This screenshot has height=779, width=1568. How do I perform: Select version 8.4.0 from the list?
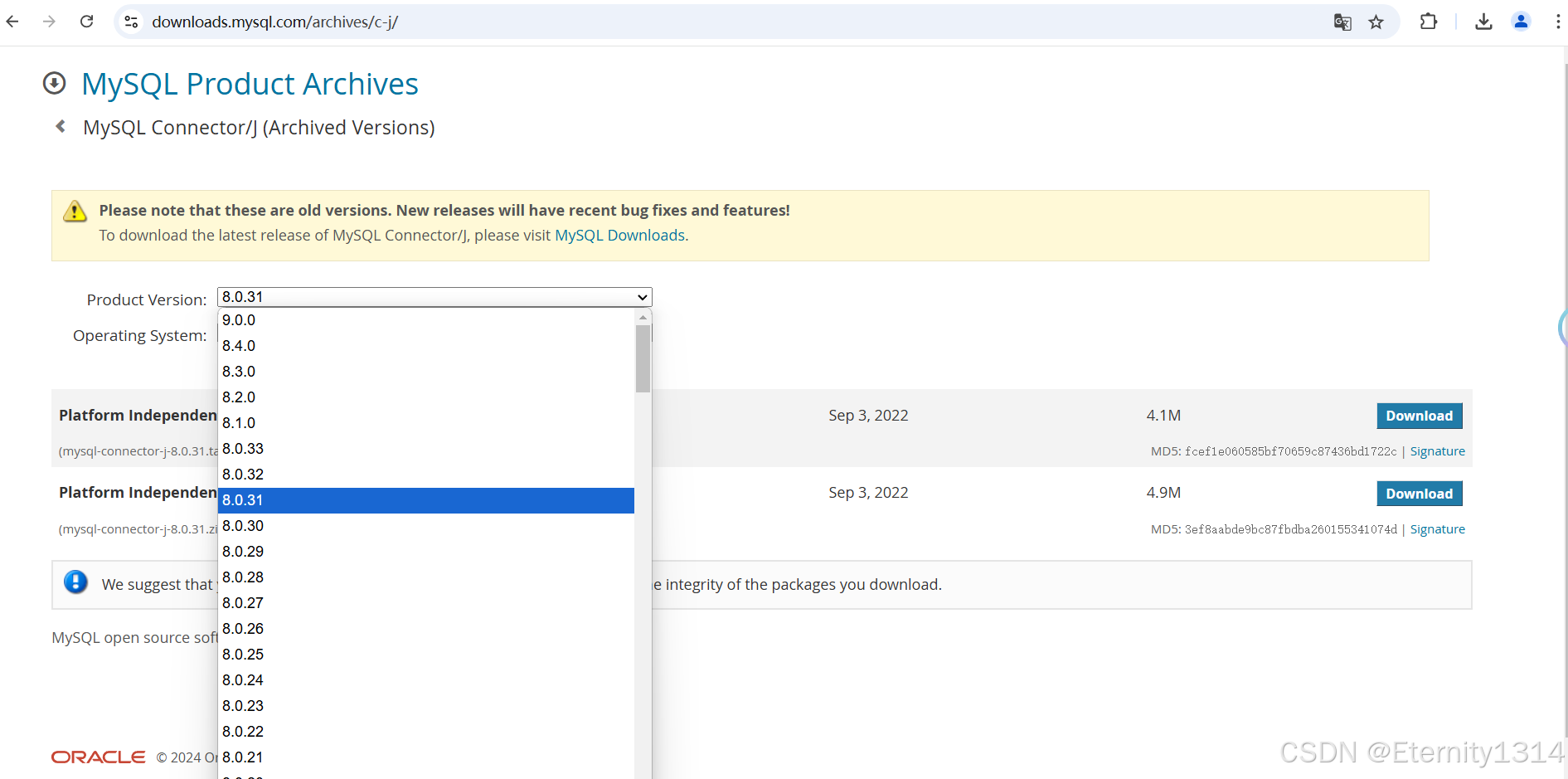pos(426,346)
